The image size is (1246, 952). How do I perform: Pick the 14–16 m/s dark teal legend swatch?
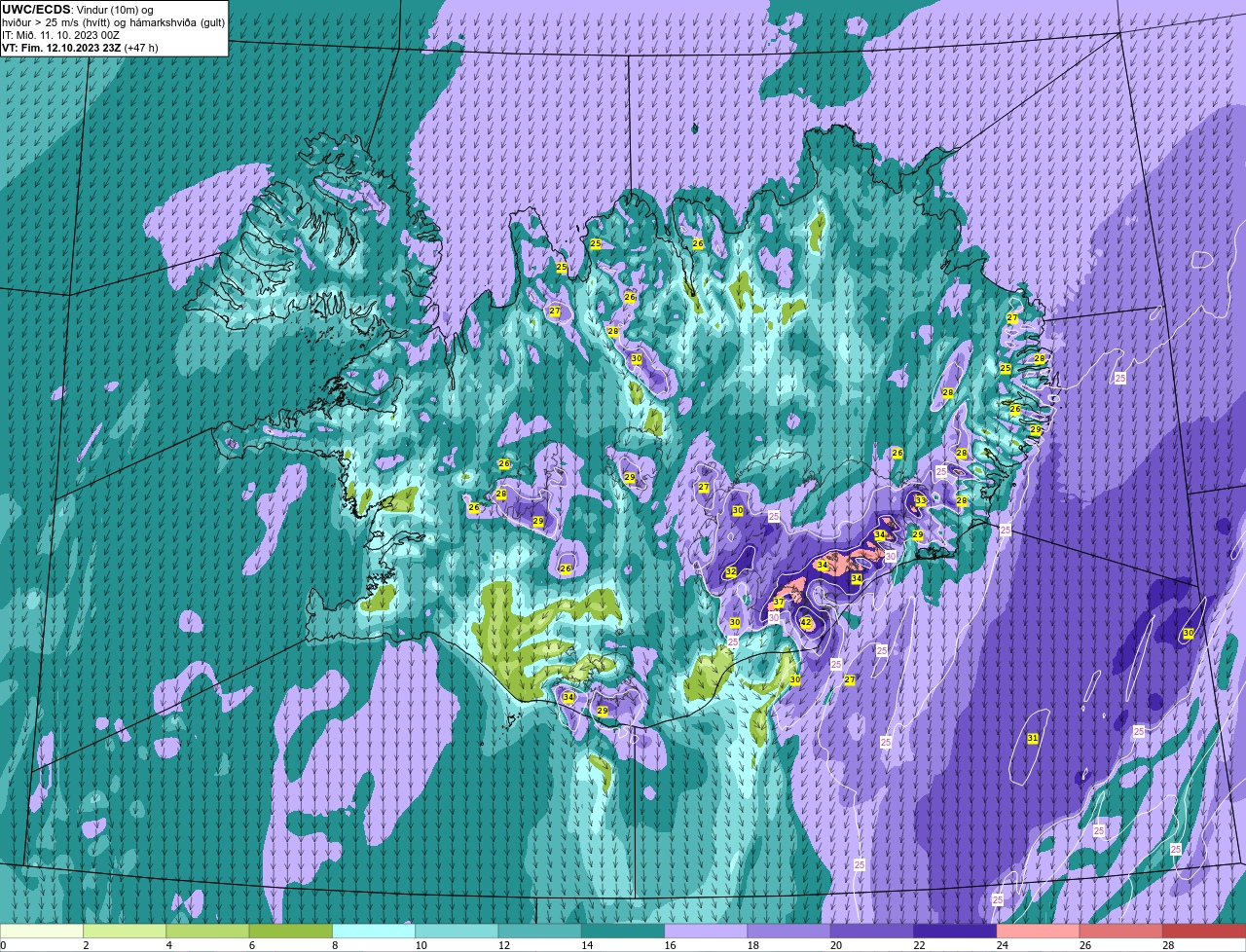623,931
